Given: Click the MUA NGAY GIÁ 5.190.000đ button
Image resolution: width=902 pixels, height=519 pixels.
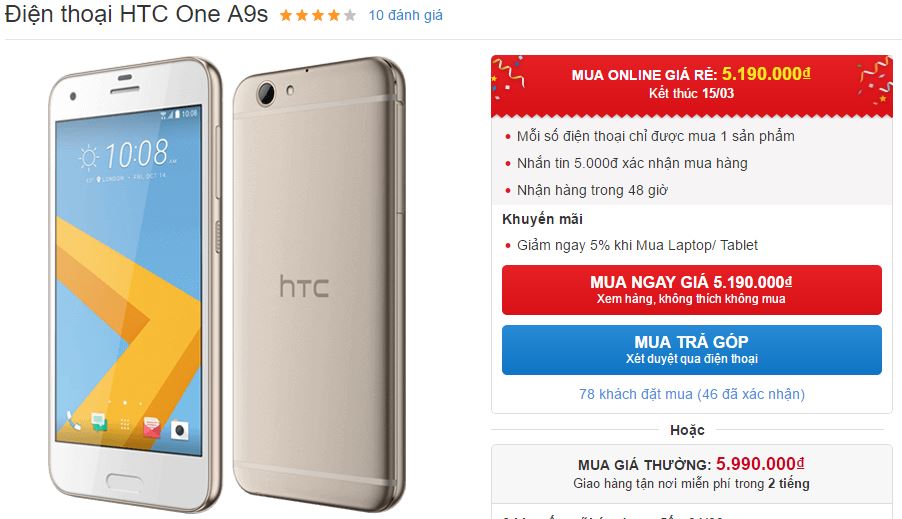Looking at the screenshot, I should point(691,290).
